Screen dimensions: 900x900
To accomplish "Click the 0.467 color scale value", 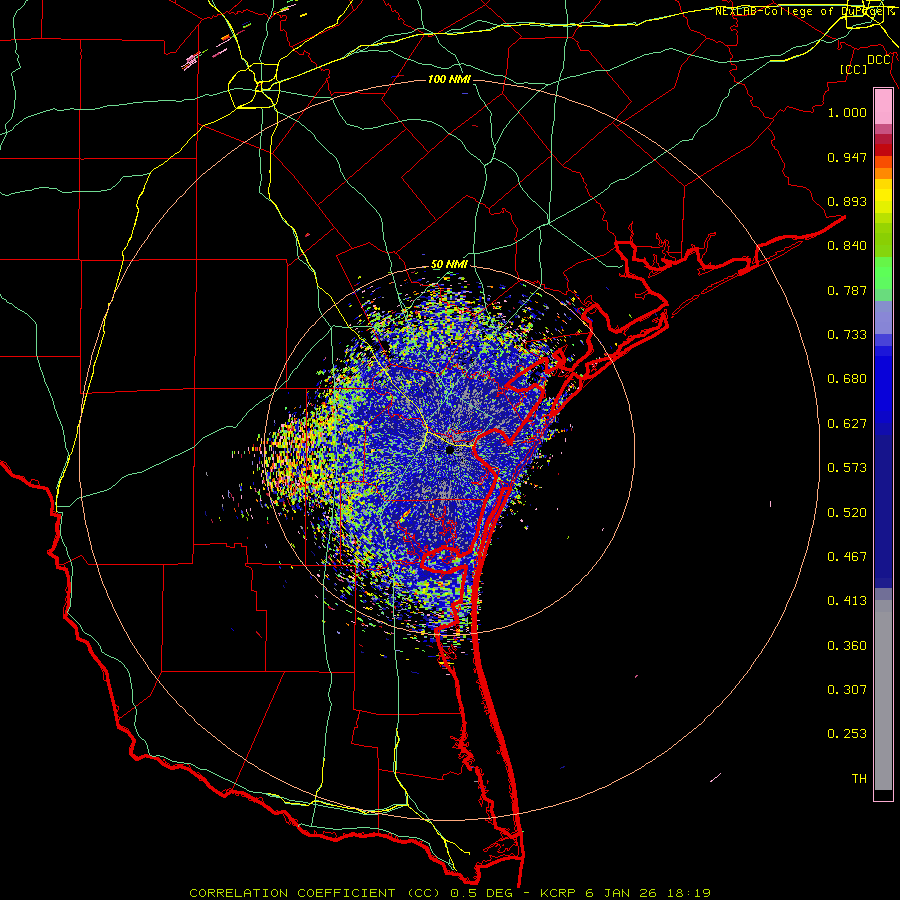I will 847,557.
